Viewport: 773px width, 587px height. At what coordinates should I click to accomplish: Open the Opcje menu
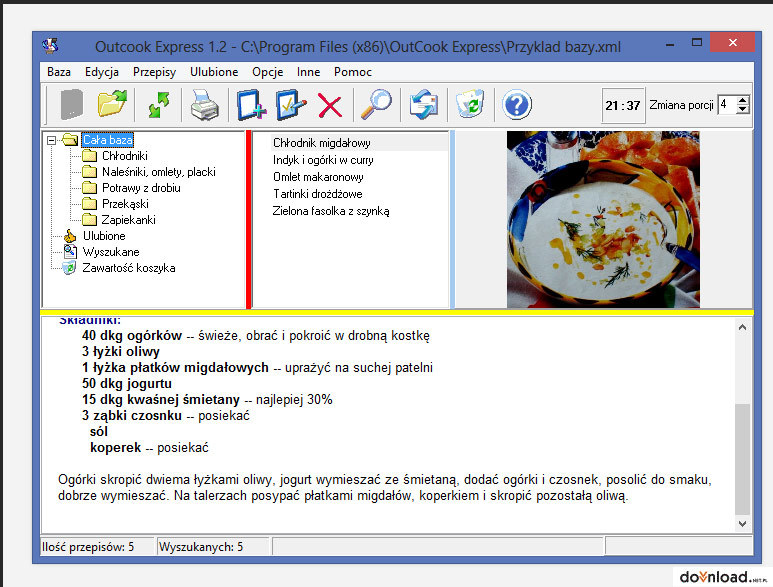coord(268,72)
